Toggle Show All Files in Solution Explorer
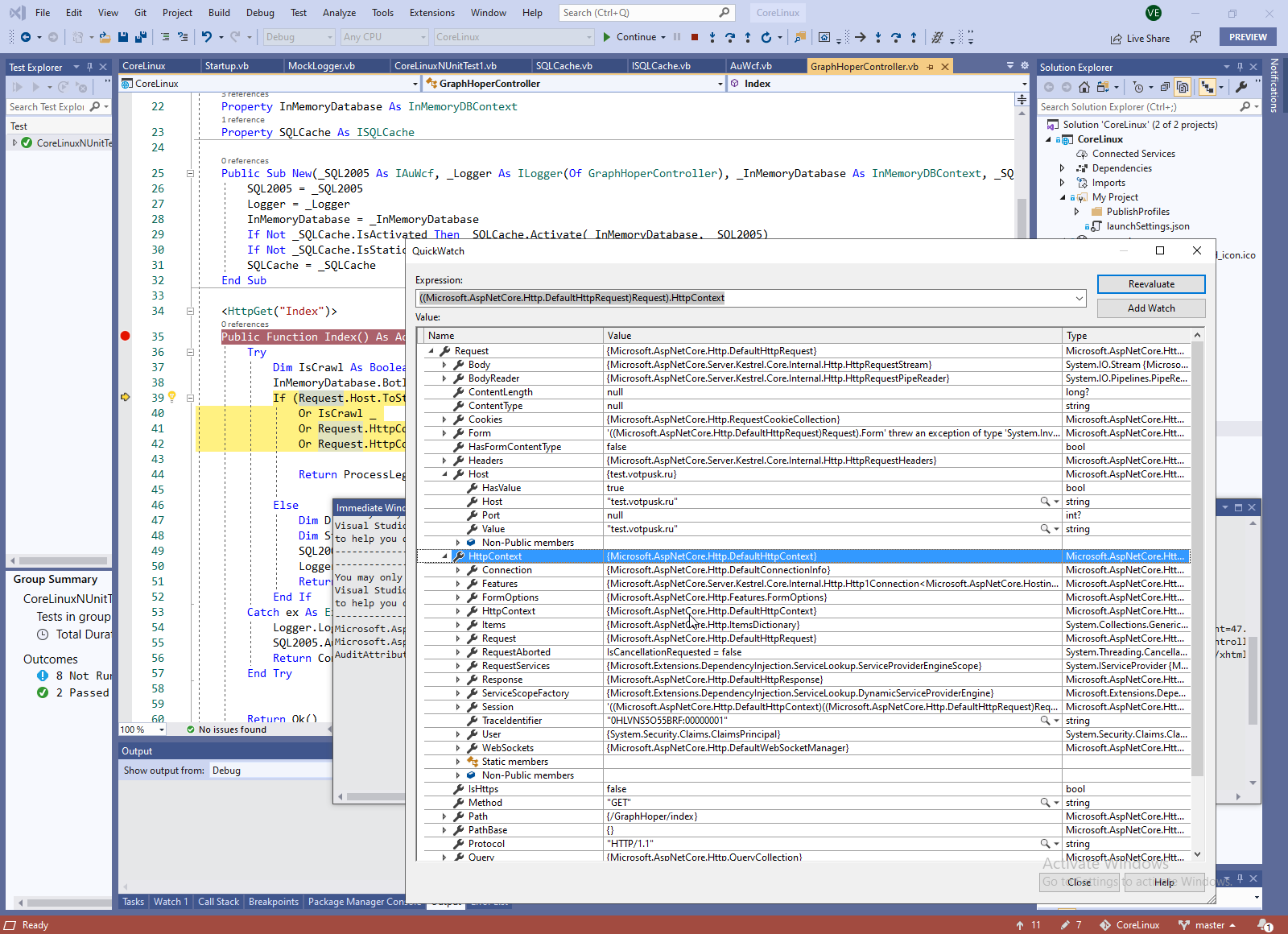The image size is (1288, 934). pos(1183,87)
